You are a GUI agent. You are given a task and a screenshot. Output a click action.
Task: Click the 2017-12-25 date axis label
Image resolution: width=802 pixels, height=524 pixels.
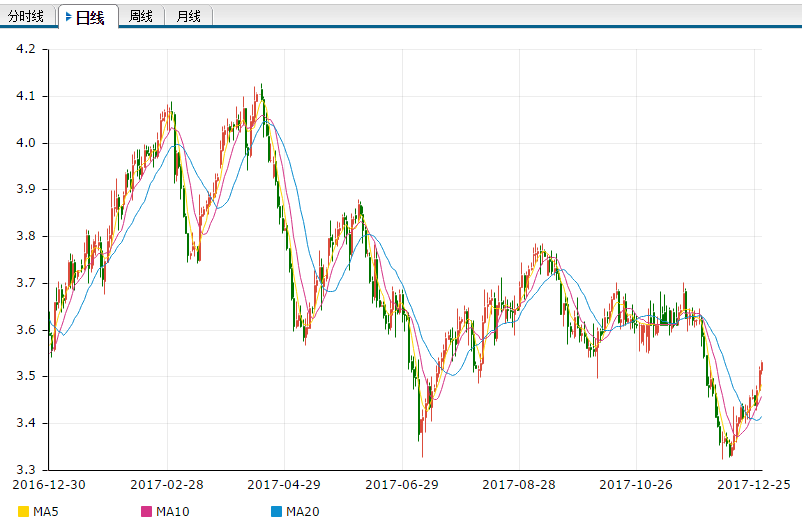[x=754, y=485]
